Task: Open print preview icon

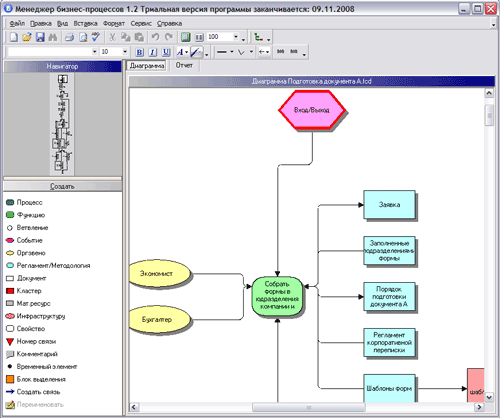Action: [x=83, y=37]
